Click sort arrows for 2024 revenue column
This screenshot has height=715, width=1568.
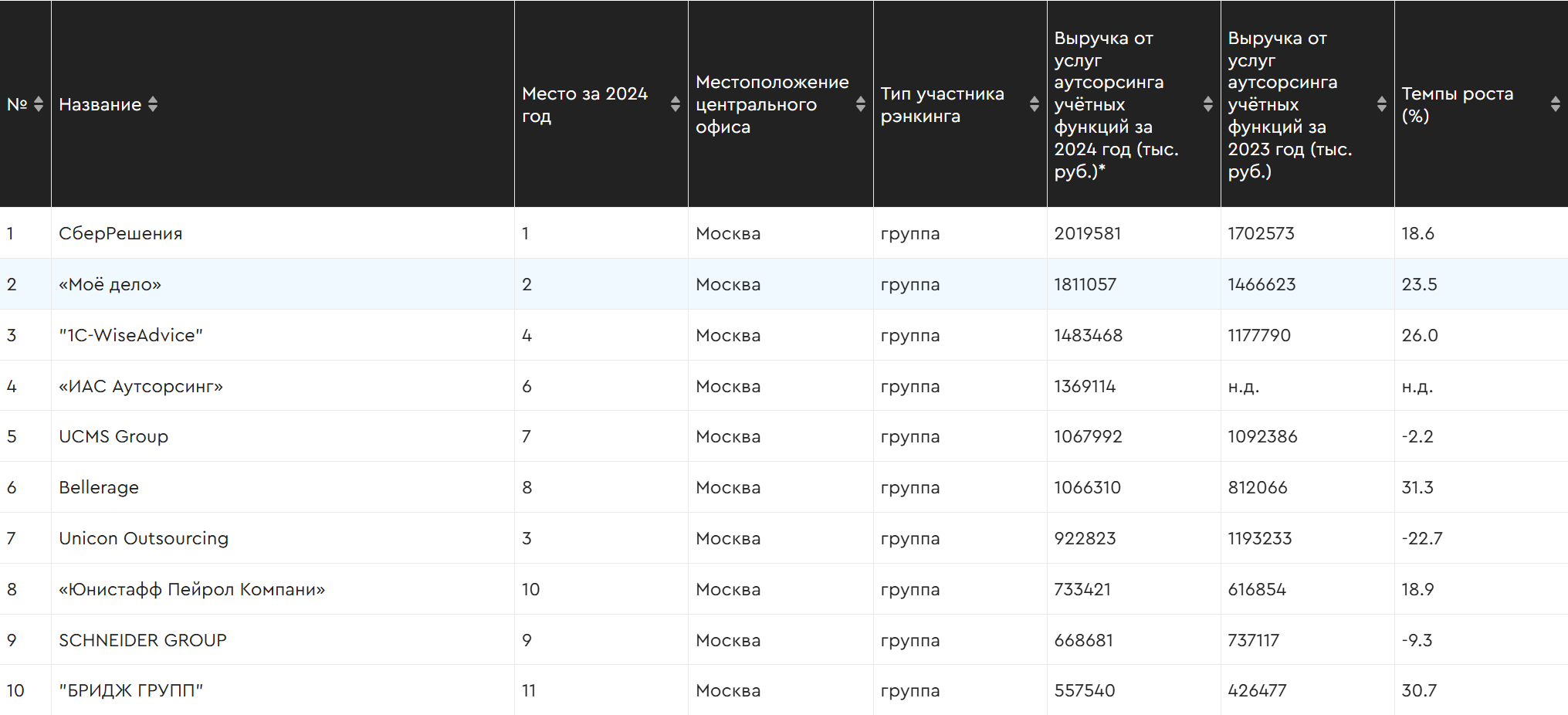pos(1207,104)
